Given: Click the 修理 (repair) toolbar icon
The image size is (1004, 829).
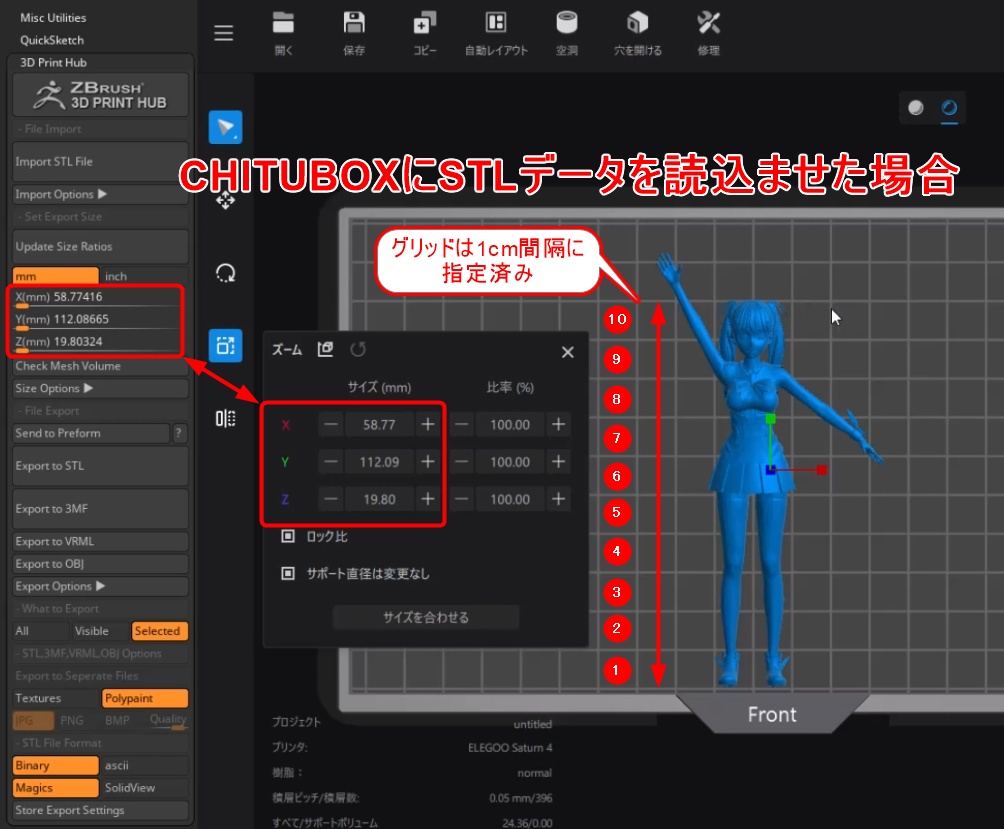Looking at the screenshot, I should coord(708,30).
